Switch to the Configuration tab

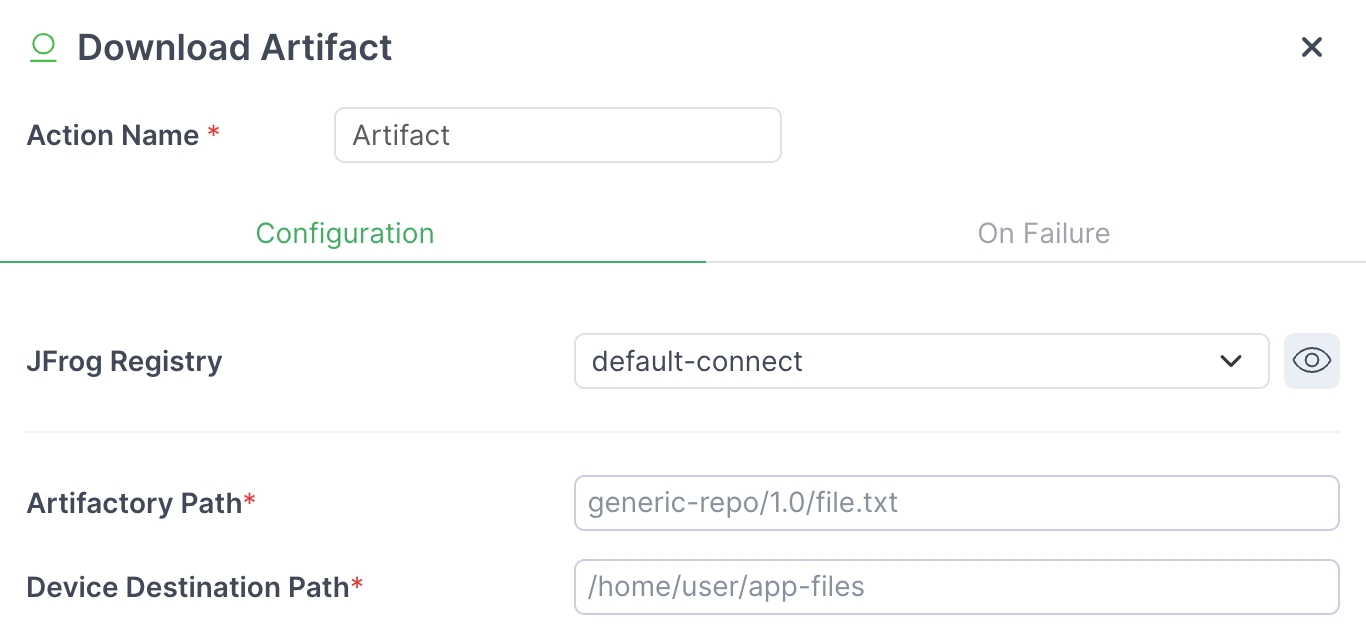tap(345, 233)
